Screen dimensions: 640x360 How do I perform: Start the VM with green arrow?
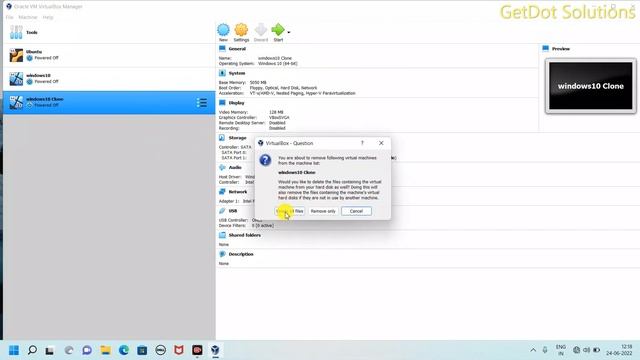point(278,30)
